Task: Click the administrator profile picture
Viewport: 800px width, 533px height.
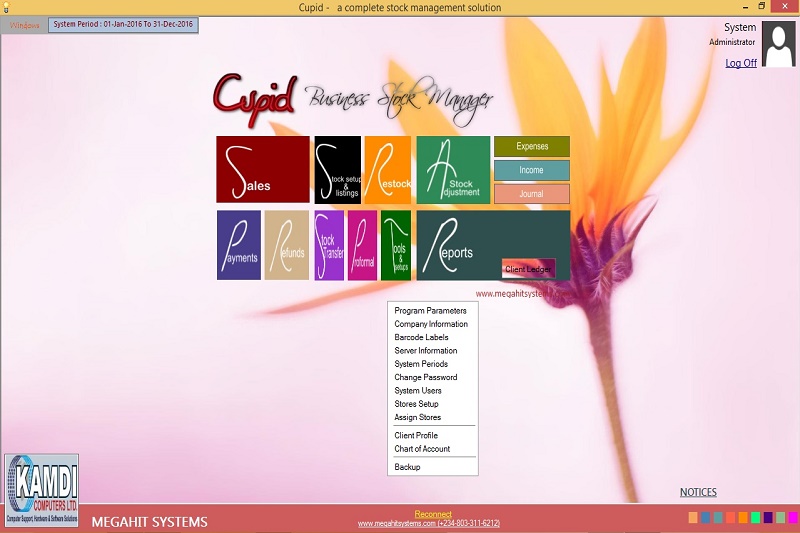Action: [778, 44]
